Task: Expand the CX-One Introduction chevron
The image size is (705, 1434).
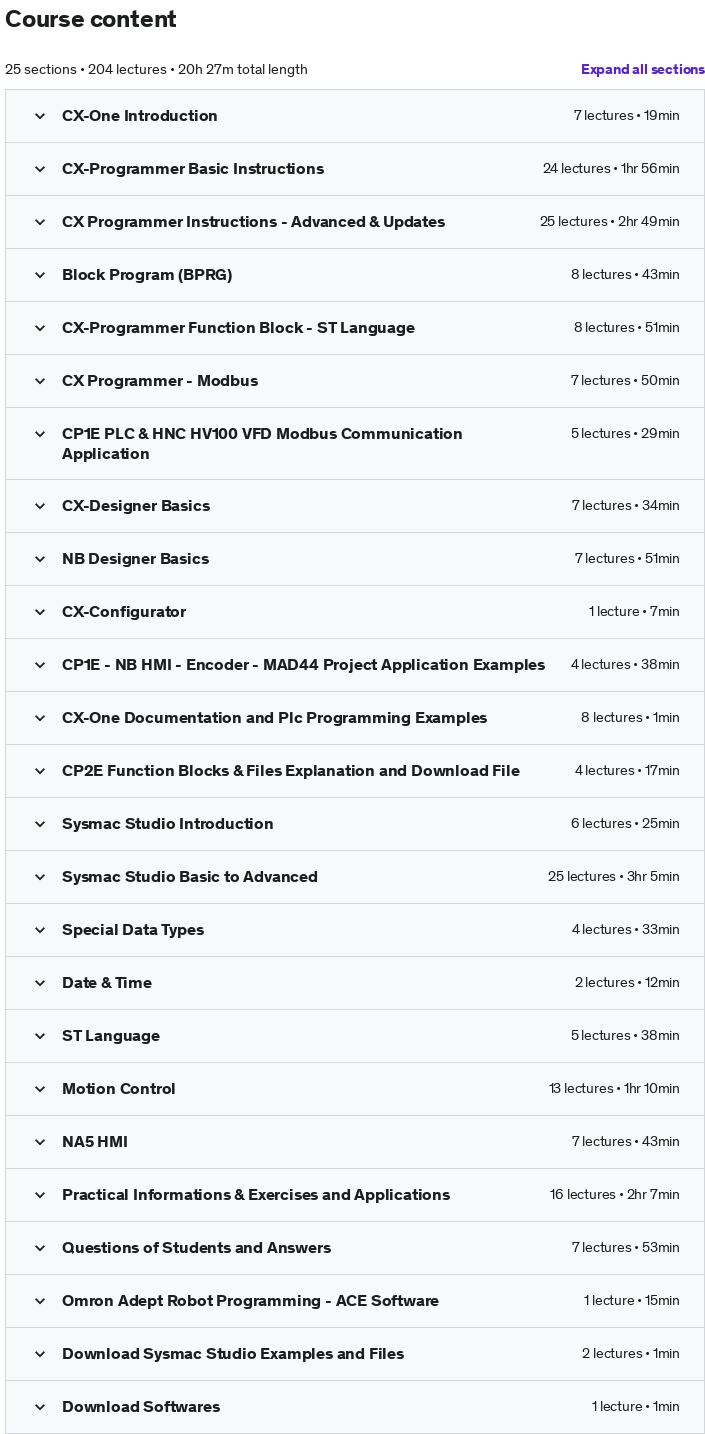Action: click(40, 116)
